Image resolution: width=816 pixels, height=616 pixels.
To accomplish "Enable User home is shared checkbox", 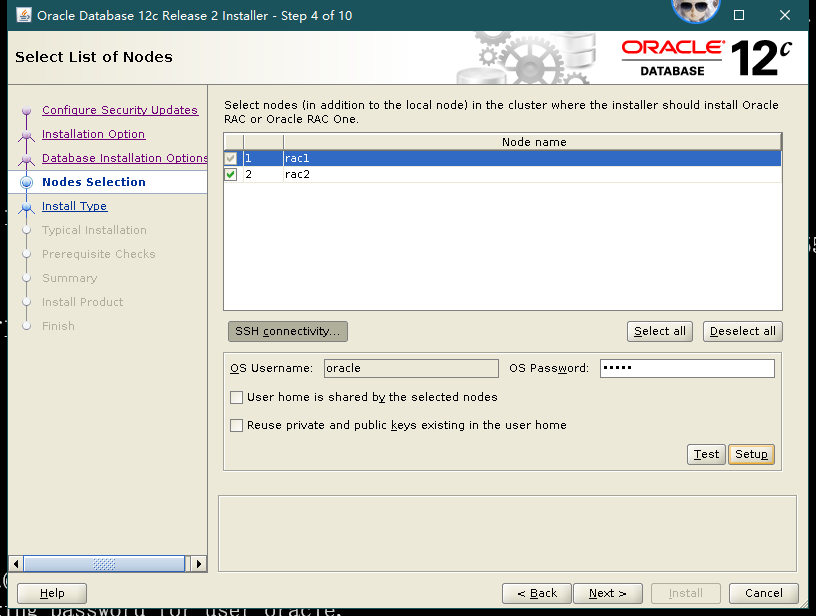I will tap(236, 397).
